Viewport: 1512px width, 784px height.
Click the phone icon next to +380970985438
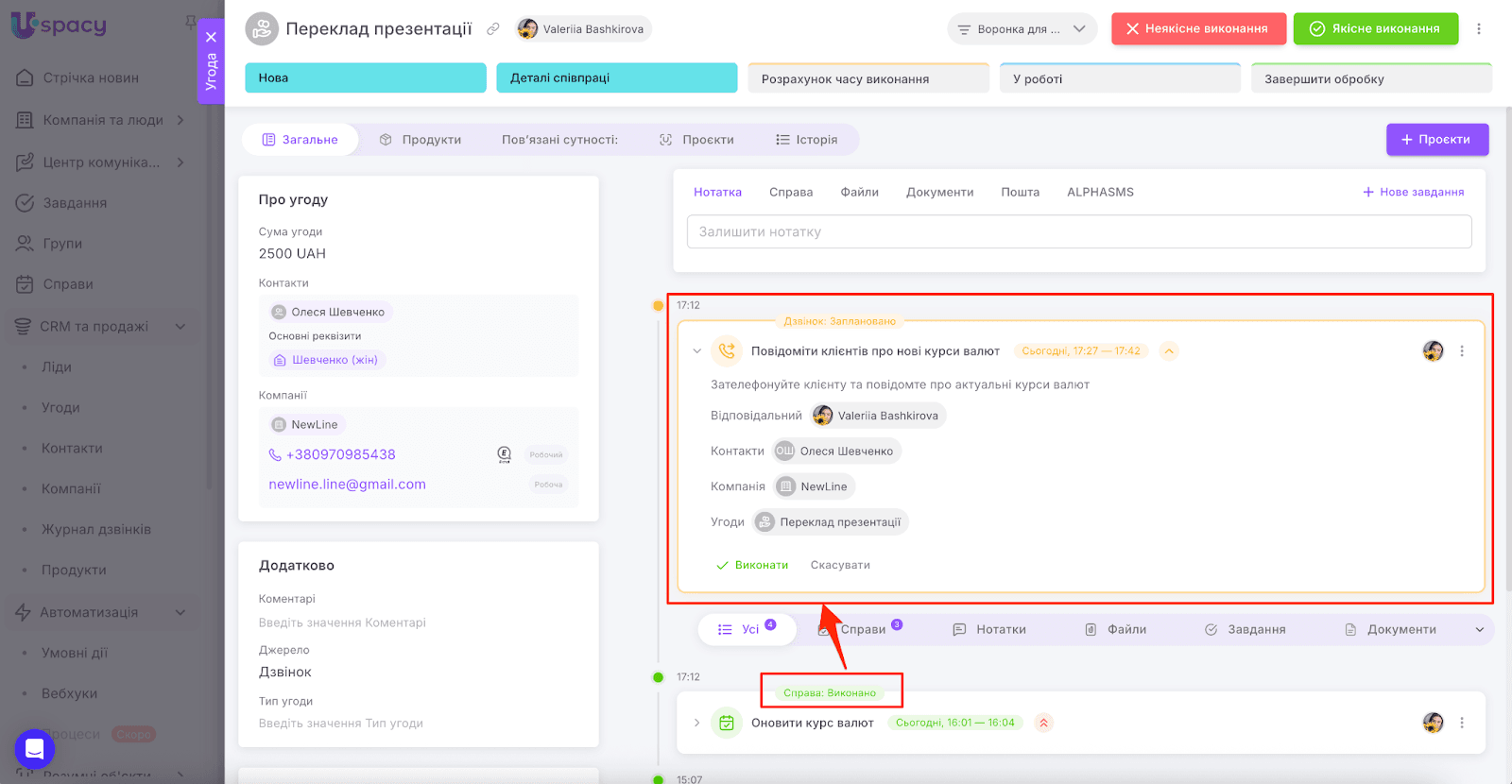click(275, 454)
